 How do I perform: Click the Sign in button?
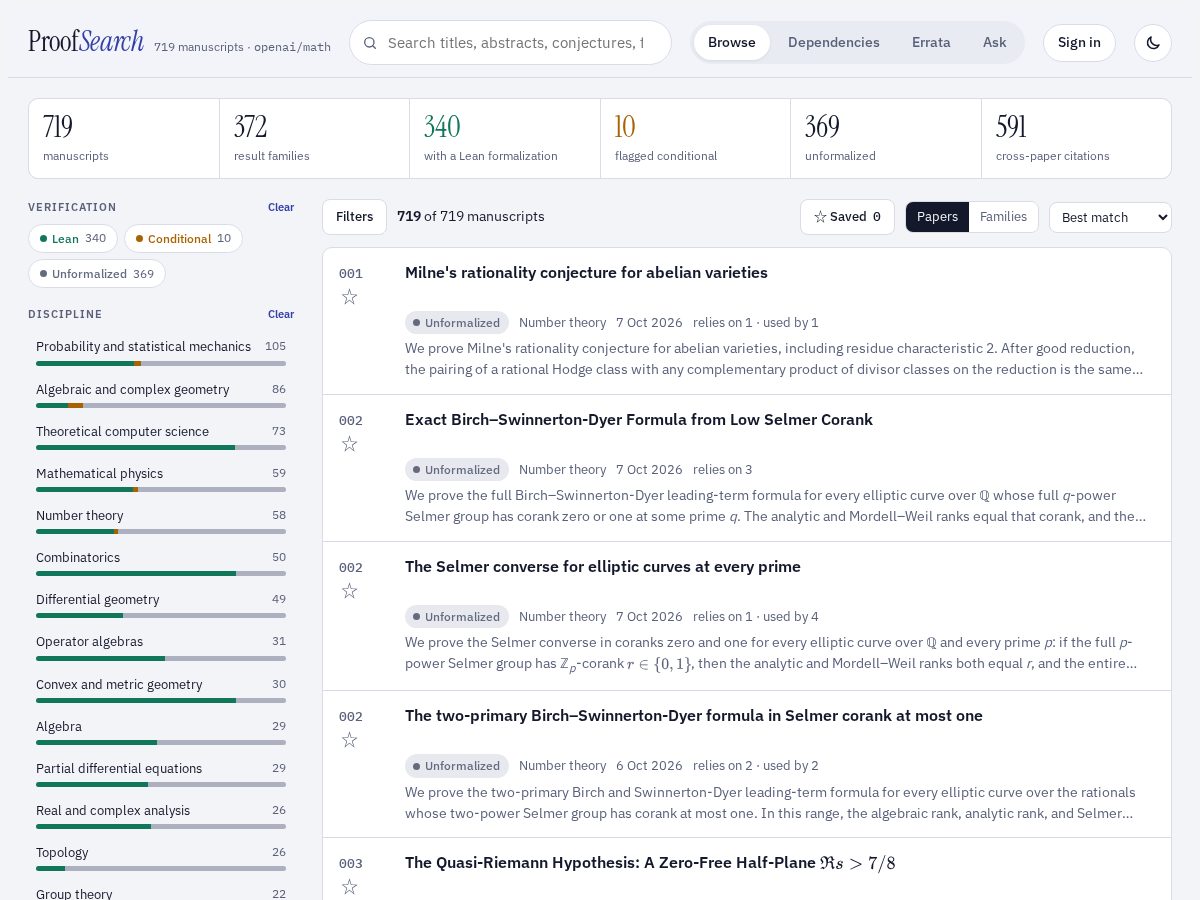coord(1079,43)
